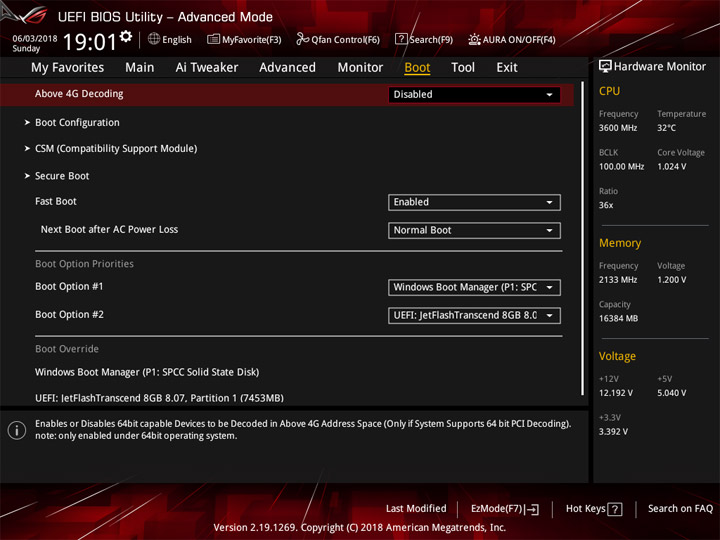Viewport: 720px width, 540px height.
Task: Open the Above 4G Decoding dropdown
Action: click(x=474, y=95)
